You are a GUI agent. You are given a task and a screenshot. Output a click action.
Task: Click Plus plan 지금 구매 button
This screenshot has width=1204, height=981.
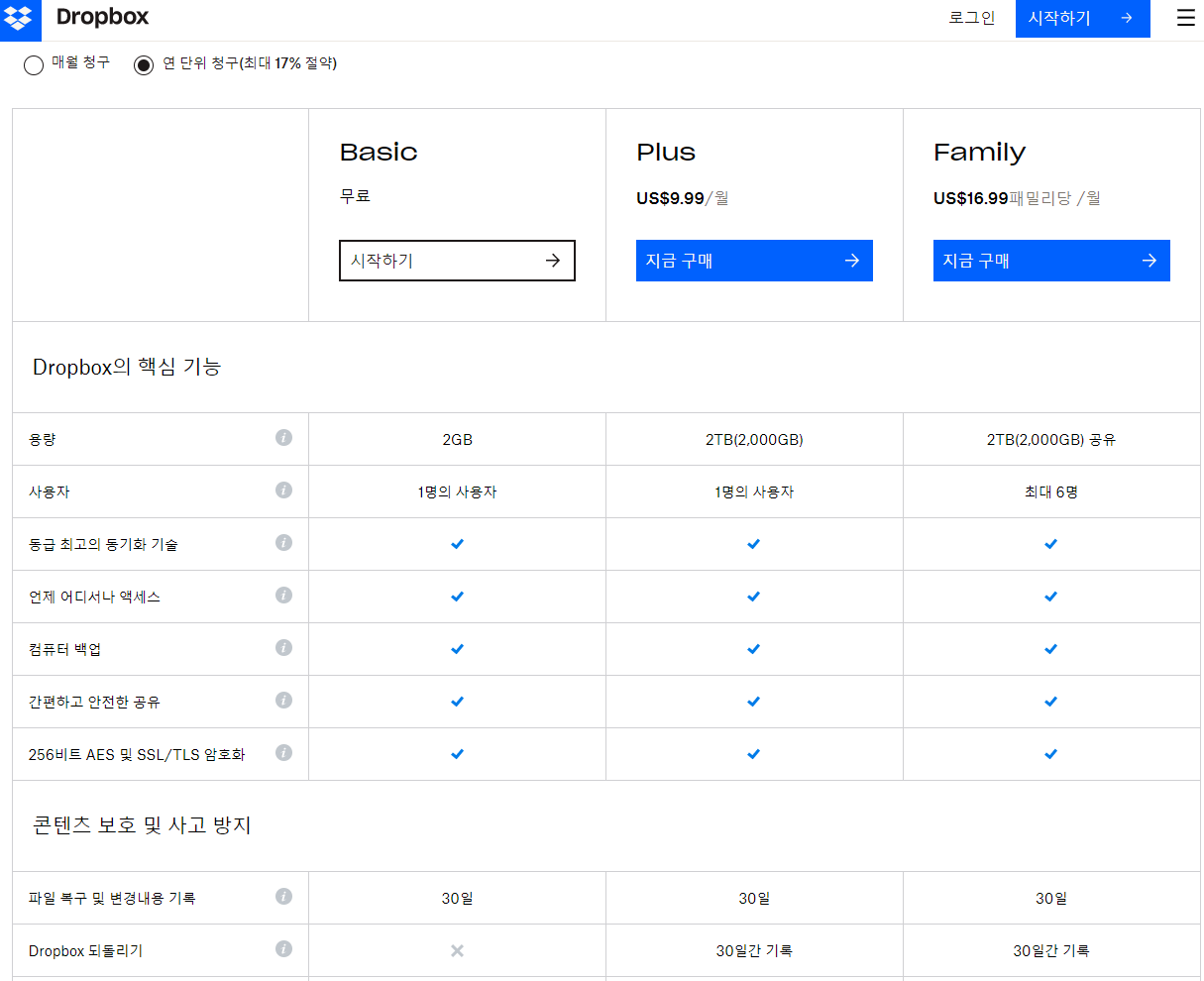click(x=754, y=261)
